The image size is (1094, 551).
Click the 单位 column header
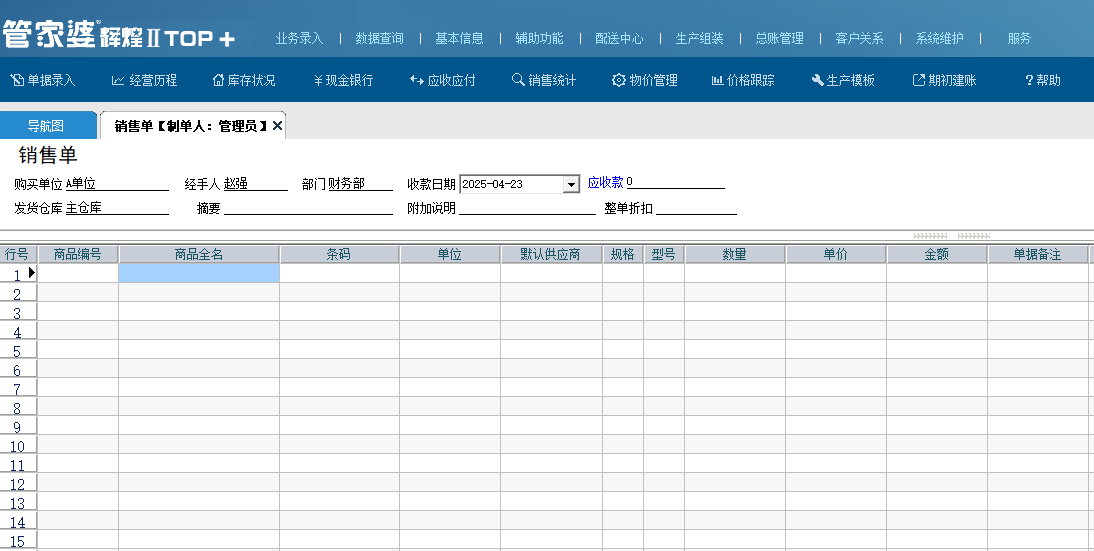450,255
